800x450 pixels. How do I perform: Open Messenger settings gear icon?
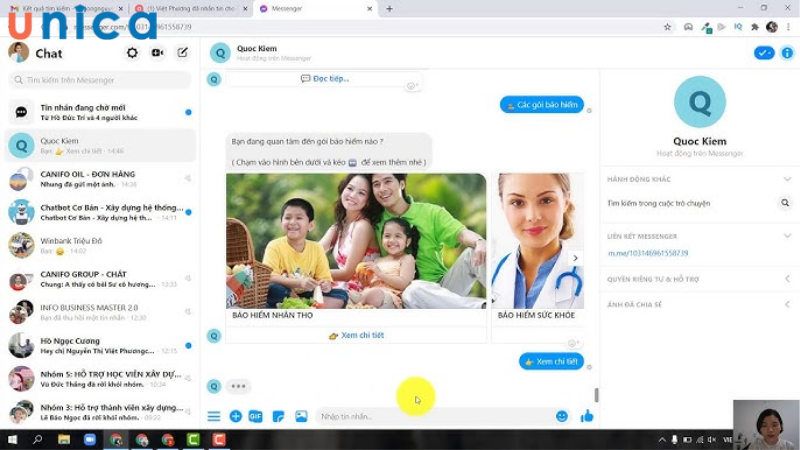point(132,53)
